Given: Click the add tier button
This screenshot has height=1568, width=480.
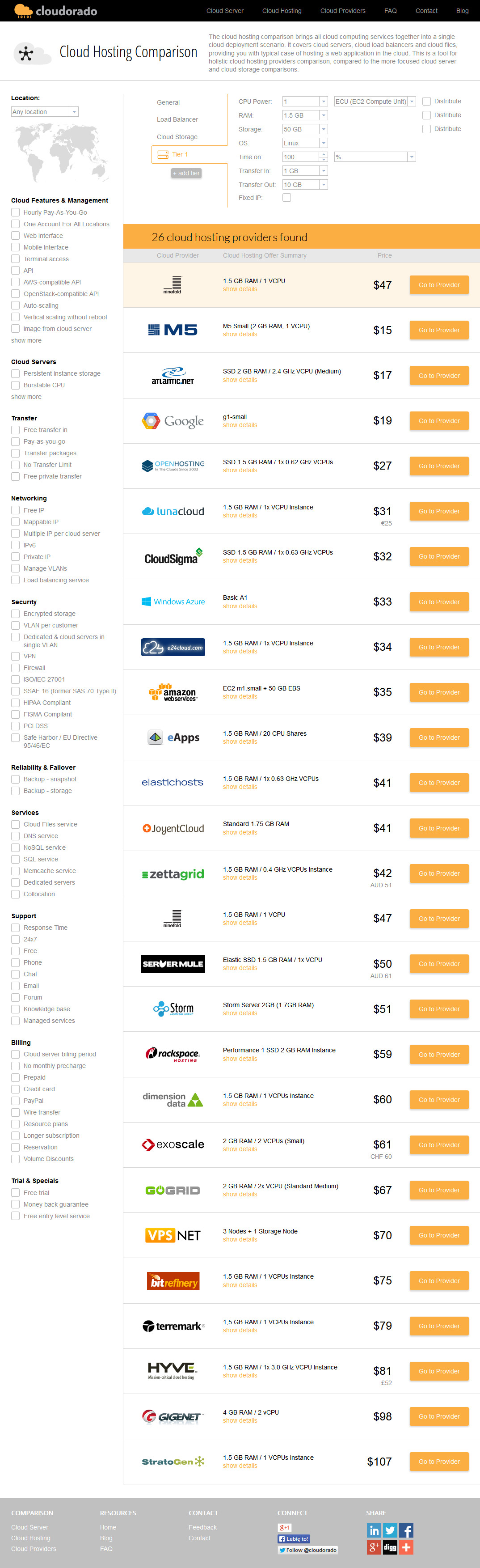Looking at the screenshot, I should tap(186, 173).
